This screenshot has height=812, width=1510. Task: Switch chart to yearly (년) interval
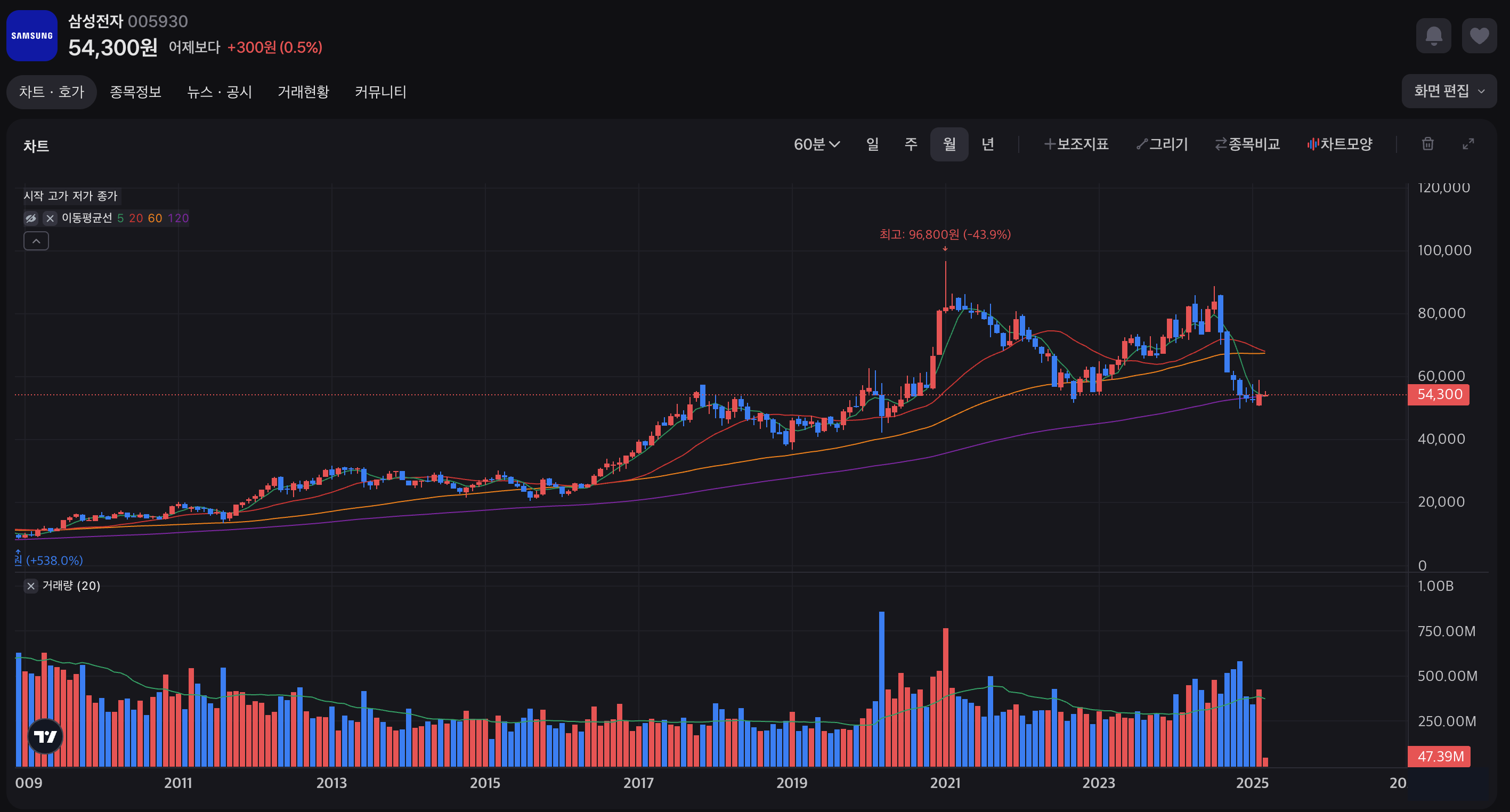988,144
